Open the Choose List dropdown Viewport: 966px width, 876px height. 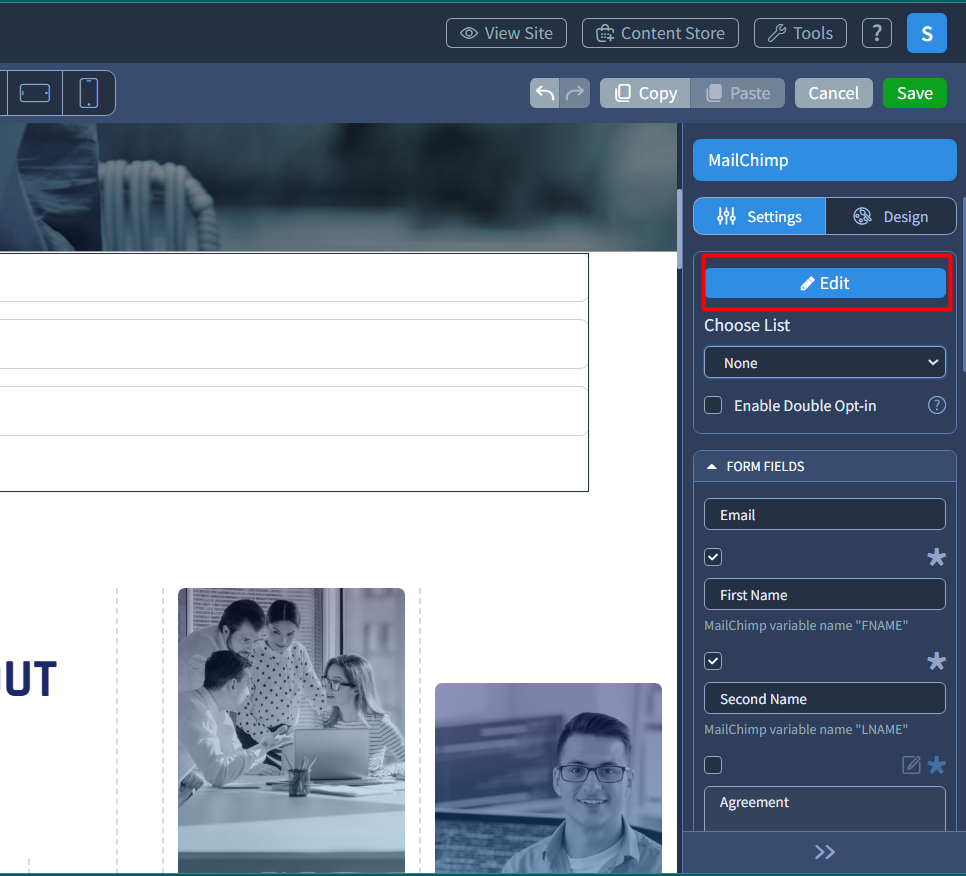pos(824,363)
